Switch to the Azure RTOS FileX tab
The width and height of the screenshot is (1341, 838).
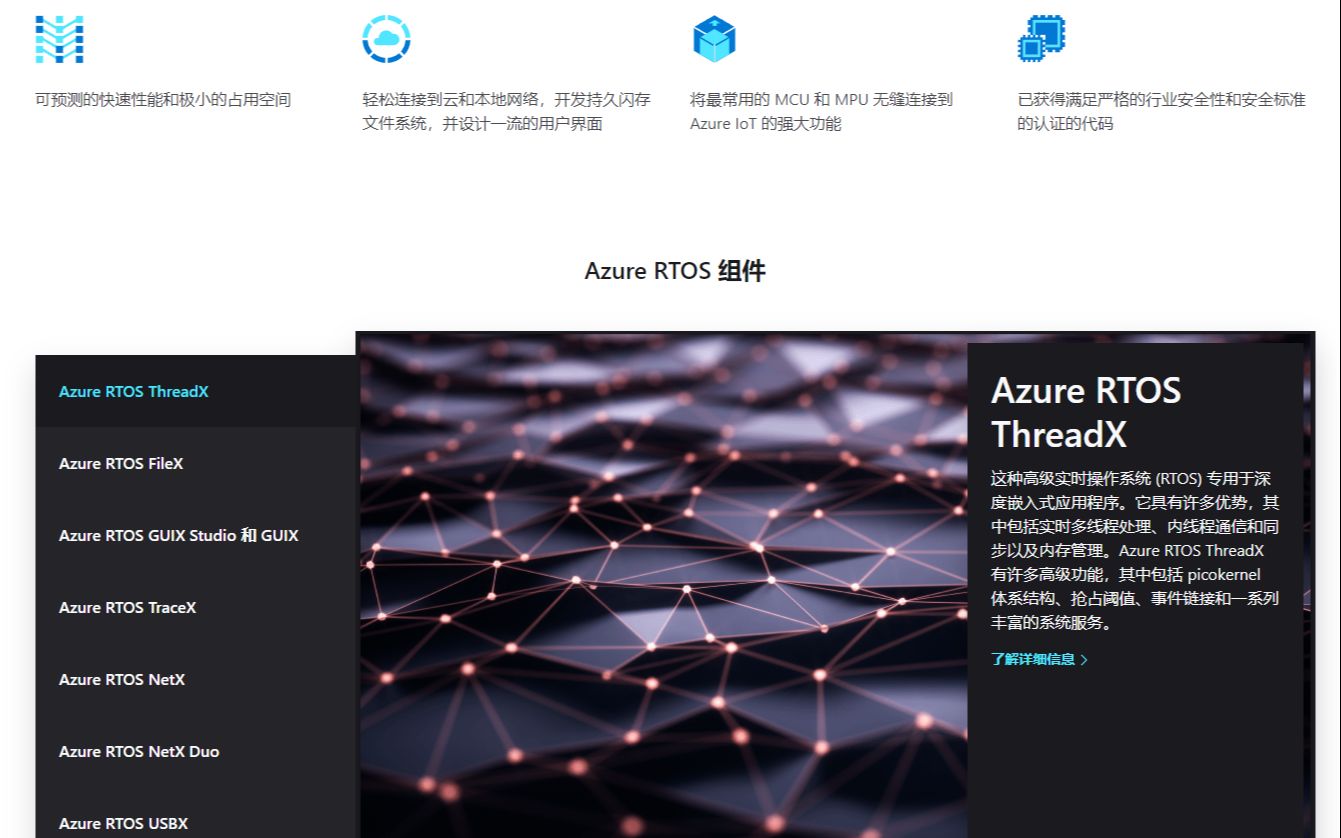(x=196, y=463)
